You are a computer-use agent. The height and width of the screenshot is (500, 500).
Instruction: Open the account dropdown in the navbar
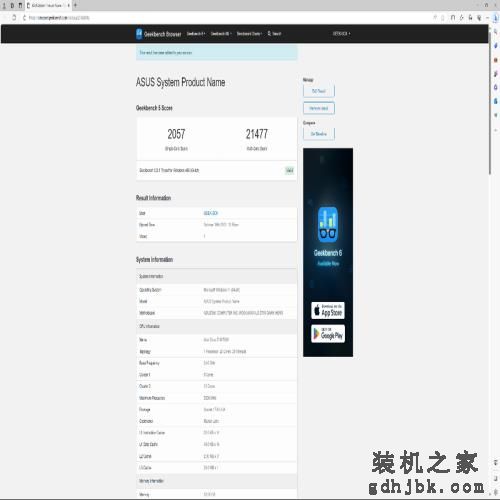click(x=341, y=34)
